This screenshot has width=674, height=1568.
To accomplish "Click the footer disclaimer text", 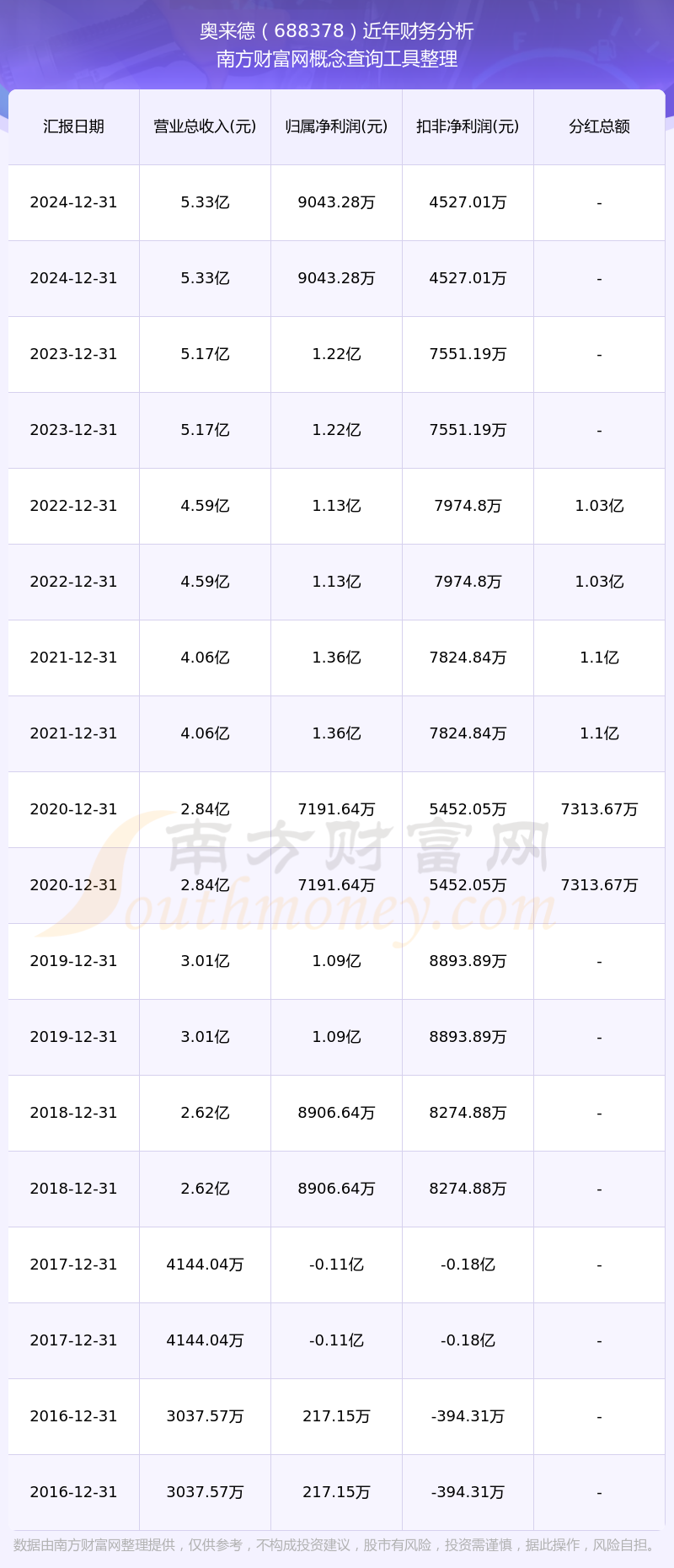I will coord(337,1544).
